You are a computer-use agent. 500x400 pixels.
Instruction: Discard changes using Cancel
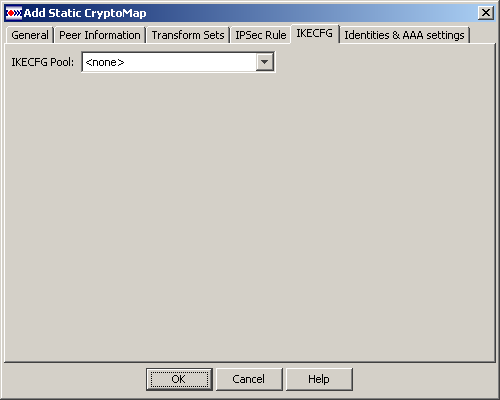249,379
